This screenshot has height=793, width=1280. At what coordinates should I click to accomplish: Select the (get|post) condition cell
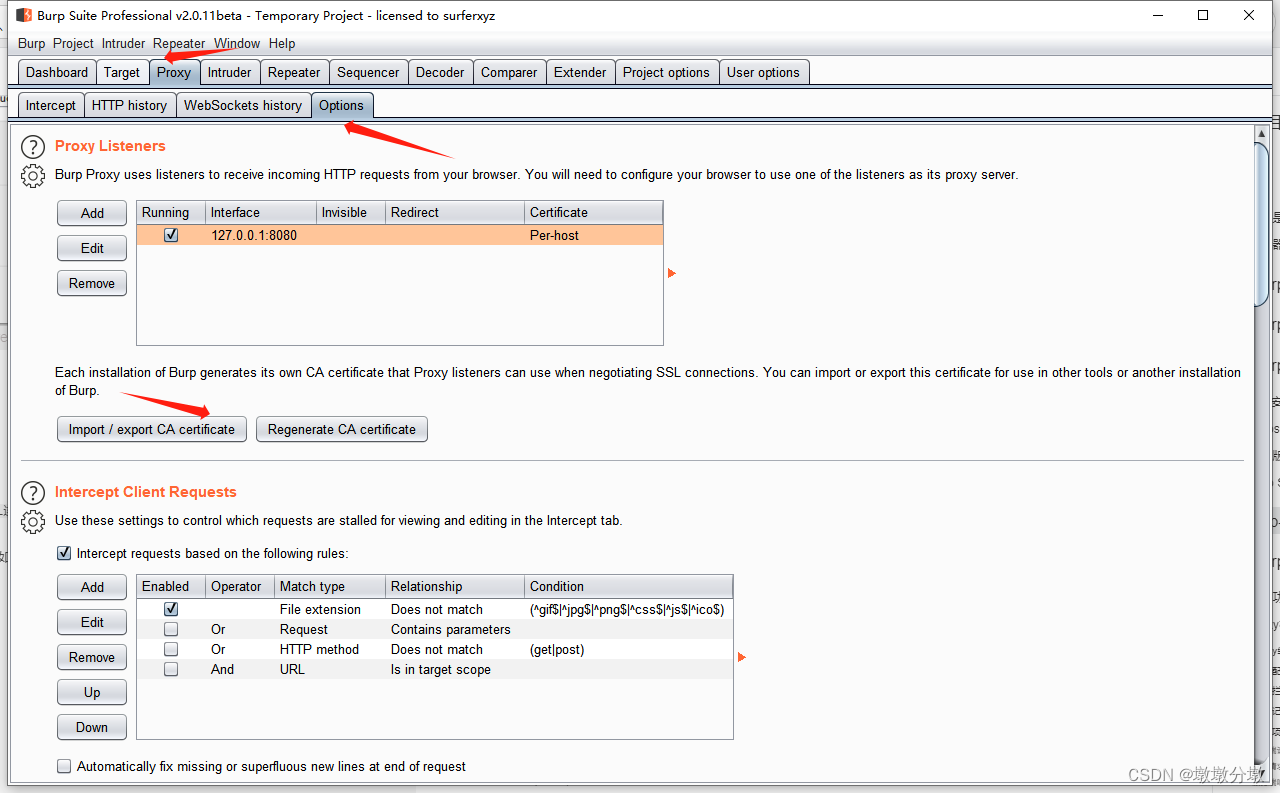pyautogui.click(x=629, y=649)
